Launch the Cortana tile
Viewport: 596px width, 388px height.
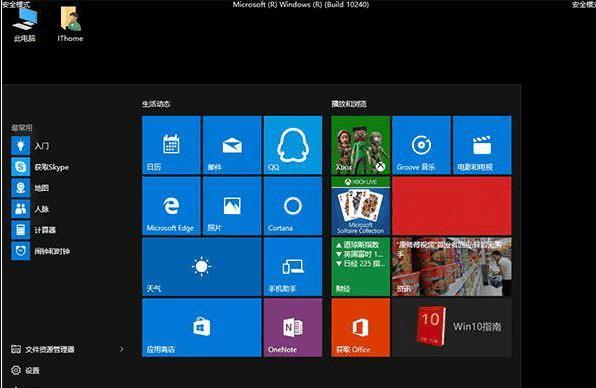[x=293, y=206]
